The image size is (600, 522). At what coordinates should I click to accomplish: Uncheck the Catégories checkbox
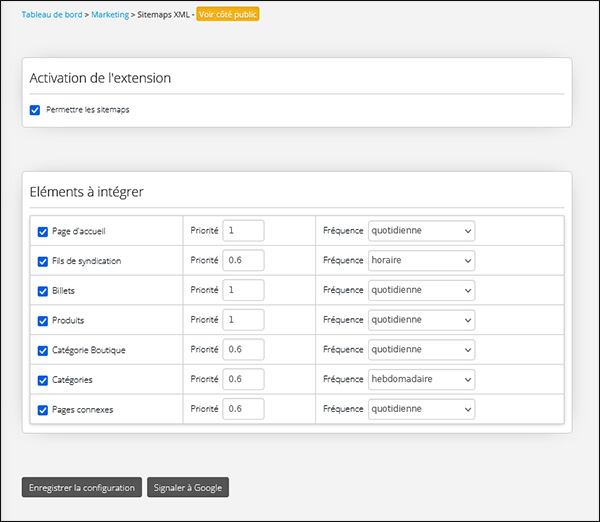[42, 380]
